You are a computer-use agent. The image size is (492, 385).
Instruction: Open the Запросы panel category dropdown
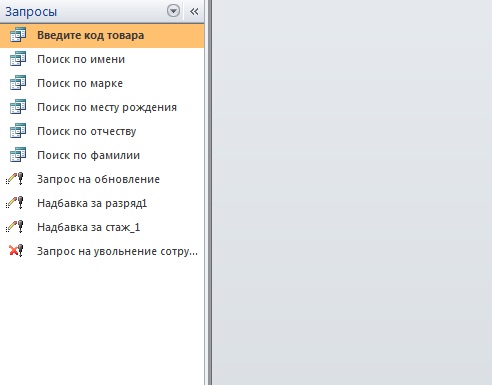tap(173, 11)
